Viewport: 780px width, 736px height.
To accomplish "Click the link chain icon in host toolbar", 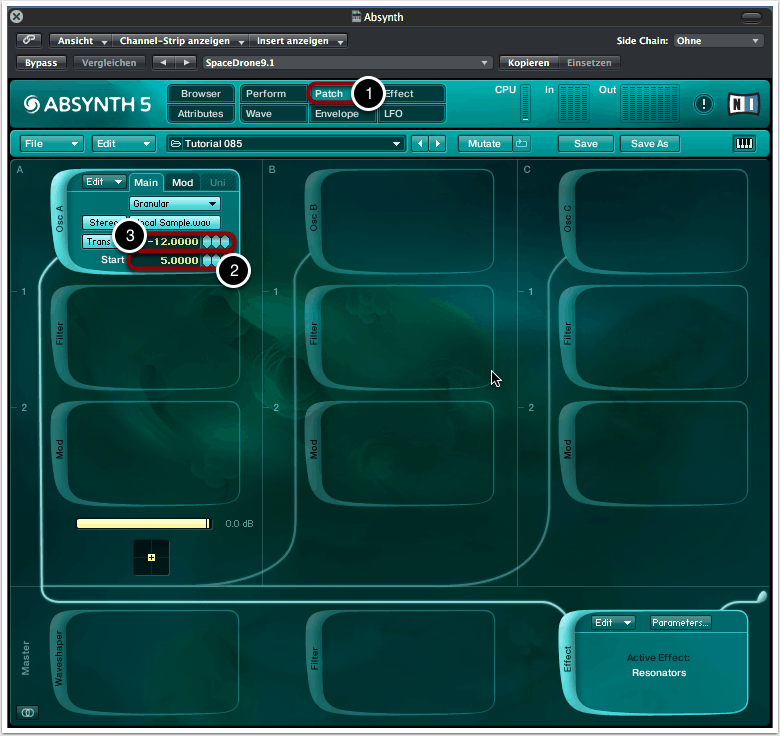I will 29,41.
